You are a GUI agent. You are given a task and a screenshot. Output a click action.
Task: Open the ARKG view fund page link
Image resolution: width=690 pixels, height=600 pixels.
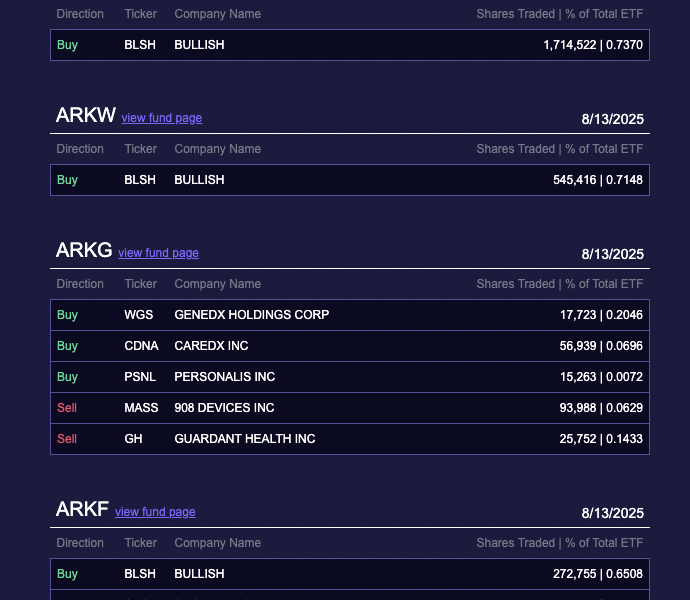158,253
